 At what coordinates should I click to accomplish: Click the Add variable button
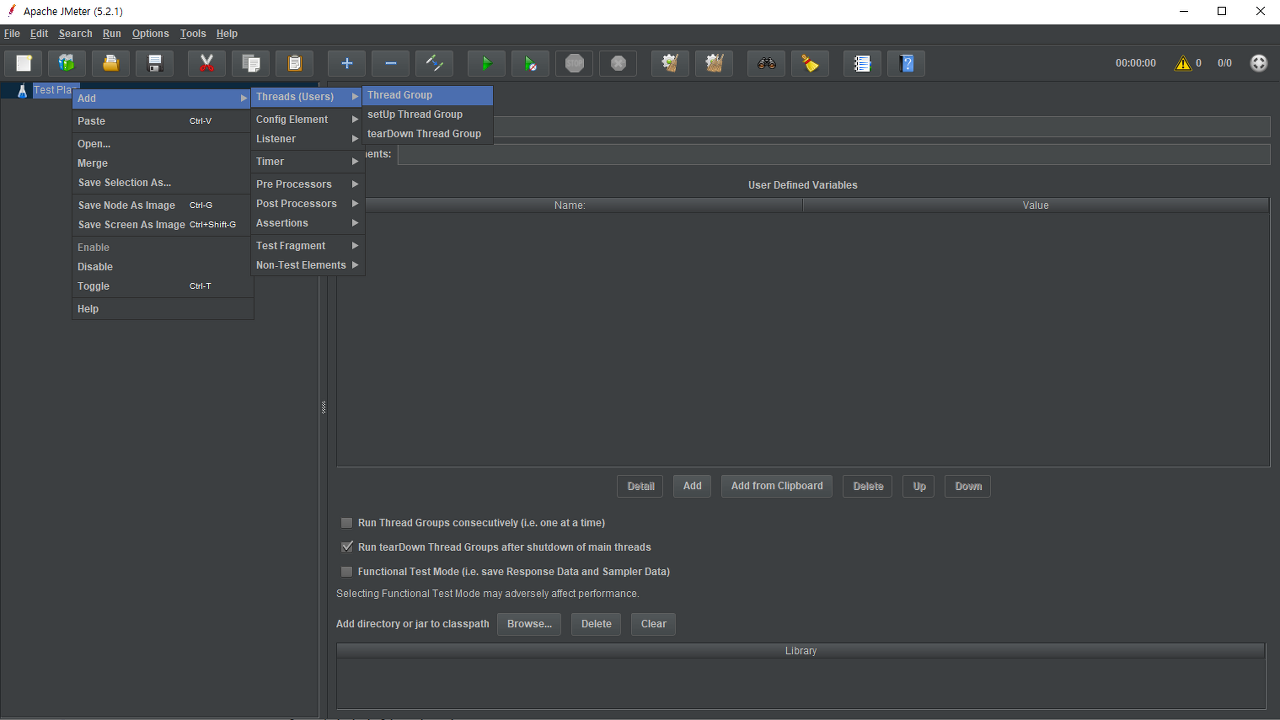coord(692,486)
